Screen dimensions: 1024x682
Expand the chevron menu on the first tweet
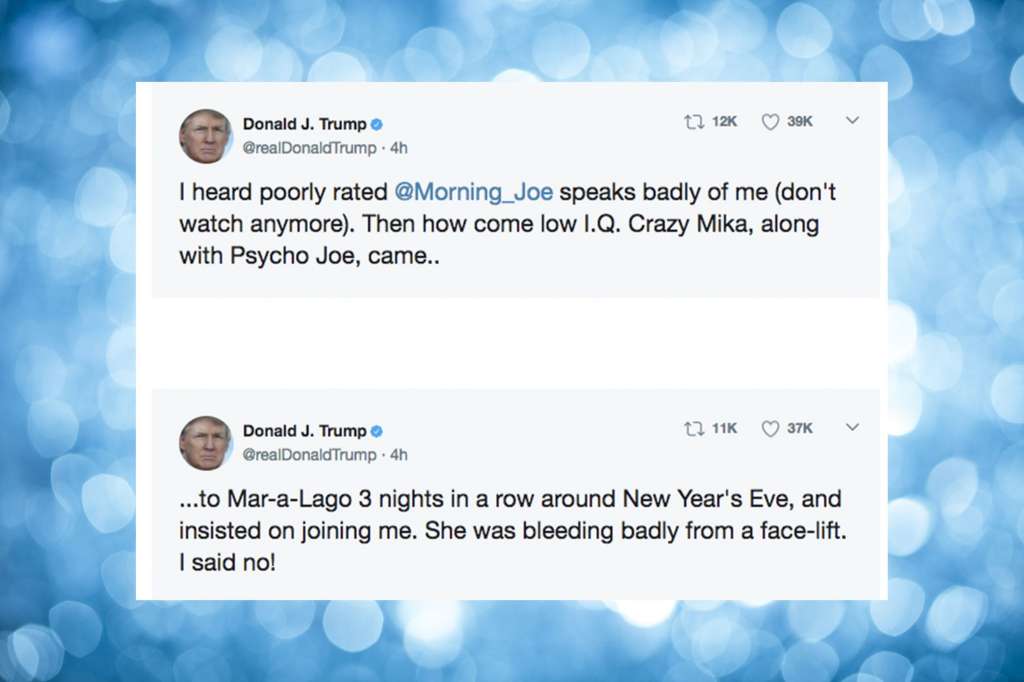tap(852, 121)
